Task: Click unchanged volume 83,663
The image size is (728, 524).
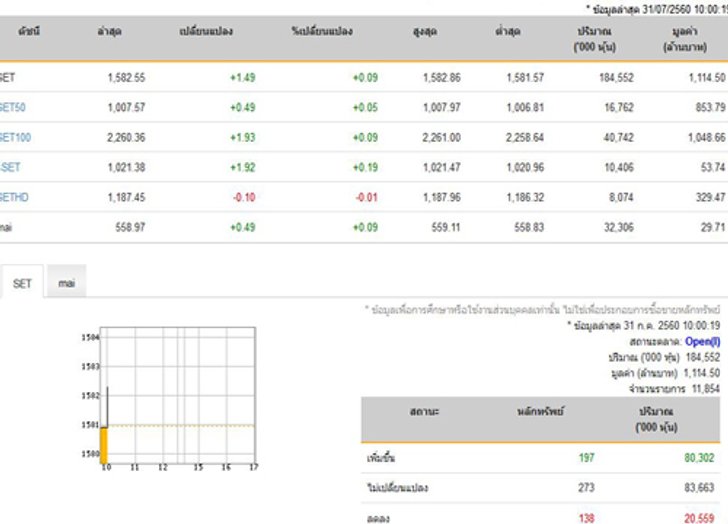Action: [699, 488]
